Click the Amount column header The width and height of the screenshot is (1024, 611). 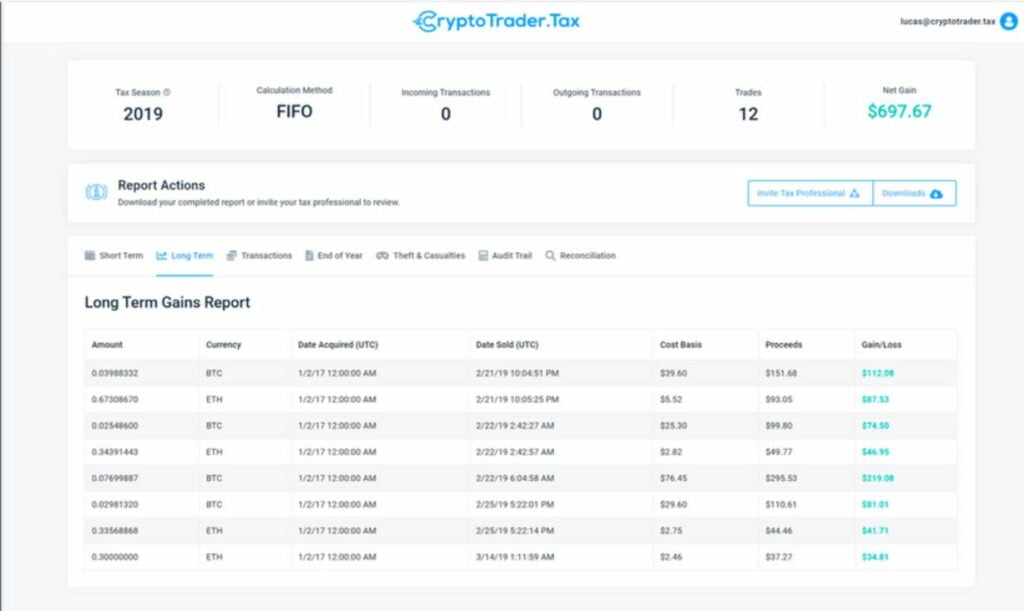click(x=107, y=345)
